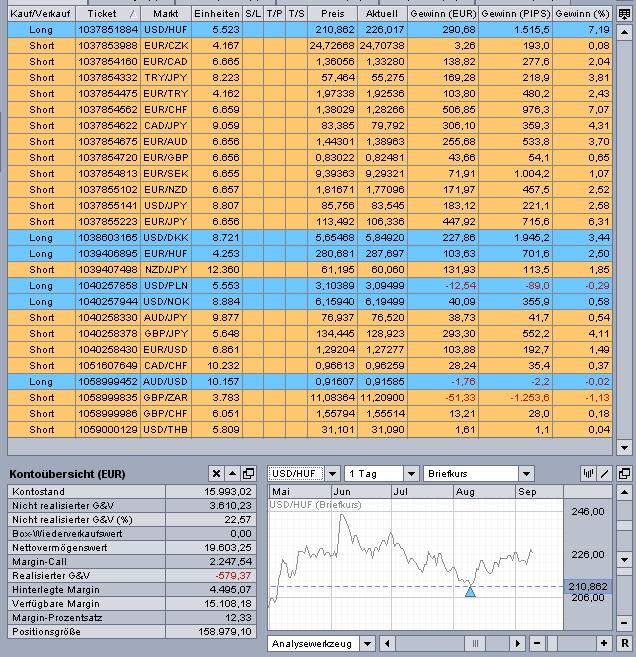
Task: Click ticket 1059000129 USD/THB
Action: coord(108,429)
